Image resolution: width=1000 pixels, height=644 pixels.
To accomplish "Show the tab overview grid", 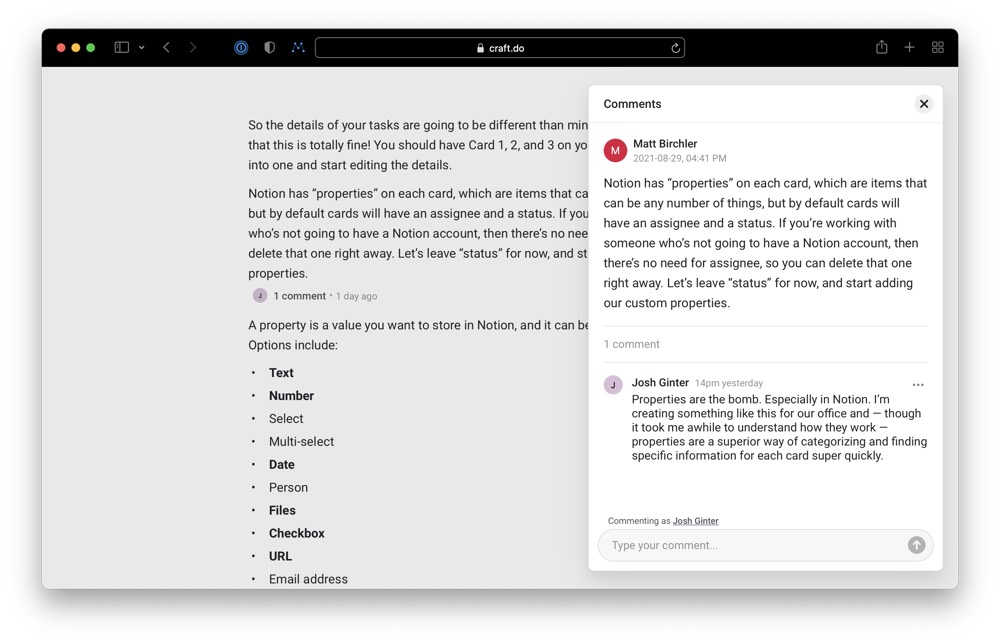I will (938, 47).
